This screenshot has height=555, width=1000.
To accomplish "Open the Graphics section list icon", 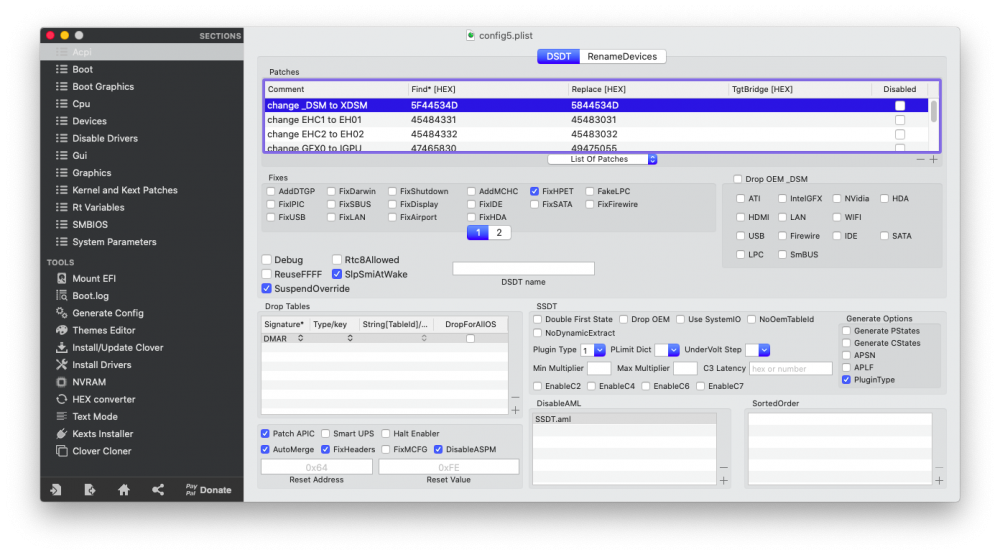I will point(61,172).
